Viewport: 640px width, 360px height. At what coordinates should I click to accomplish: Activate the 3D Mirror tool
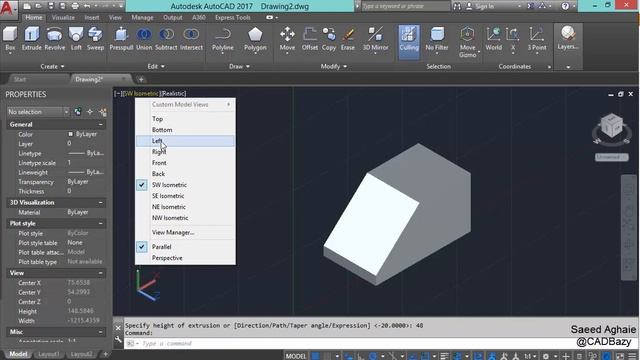coord(375,39)
